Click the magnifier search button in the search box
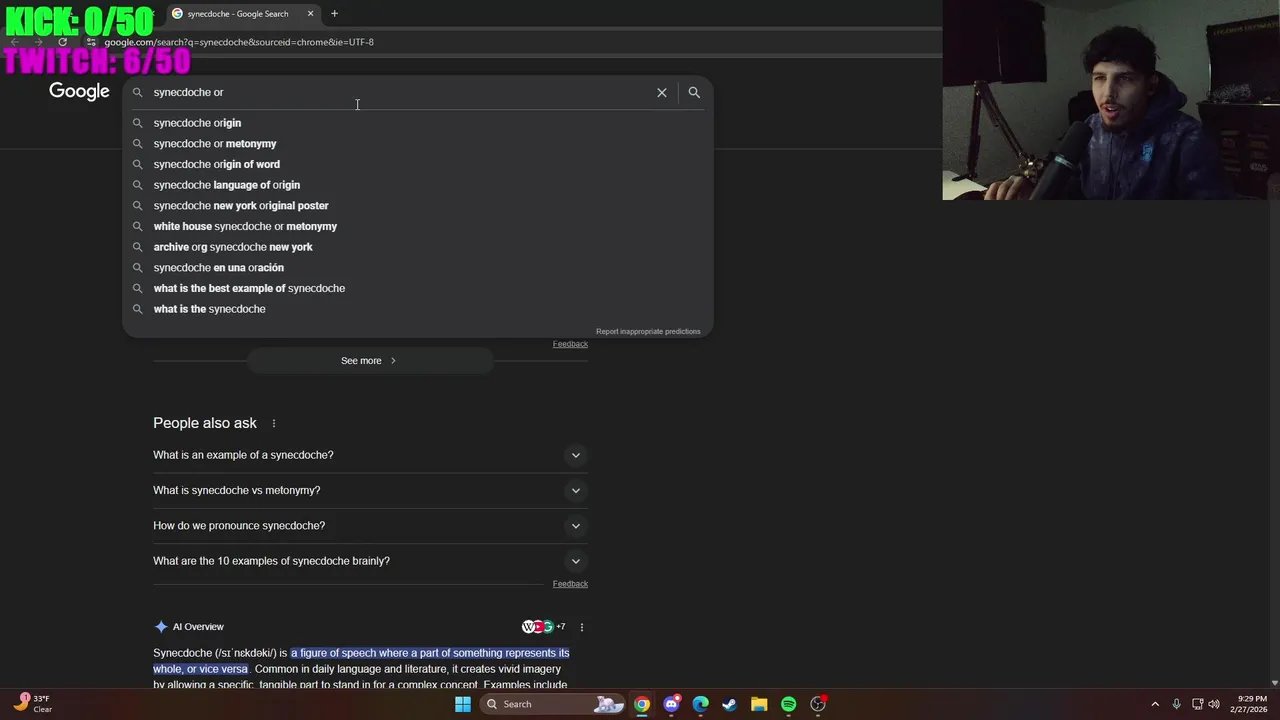This screenshot has width=1280, height=720. coord(694,92)
